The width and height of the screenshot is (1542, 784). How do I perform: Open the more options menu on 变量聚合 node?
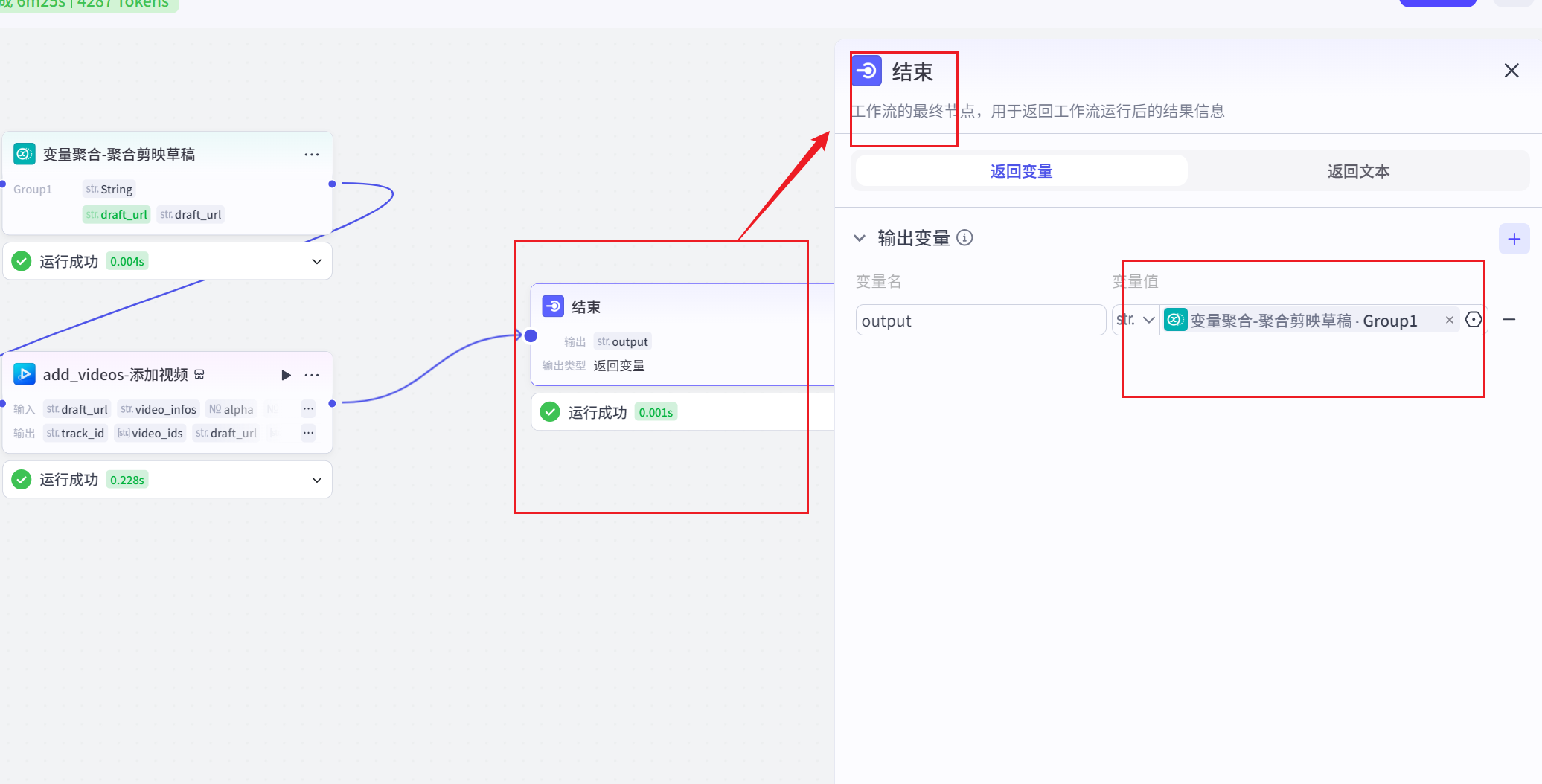[312, 154]
